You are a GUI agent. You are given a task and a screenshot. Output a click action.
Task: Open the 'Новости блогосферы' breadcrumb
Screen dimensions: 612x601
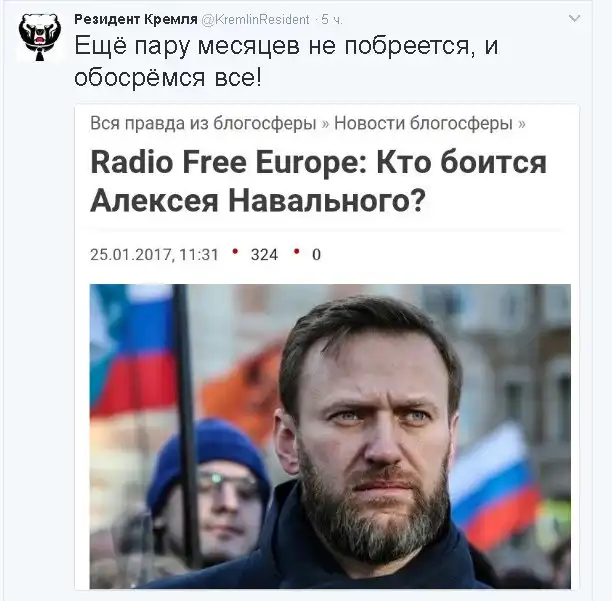(423, 123)
